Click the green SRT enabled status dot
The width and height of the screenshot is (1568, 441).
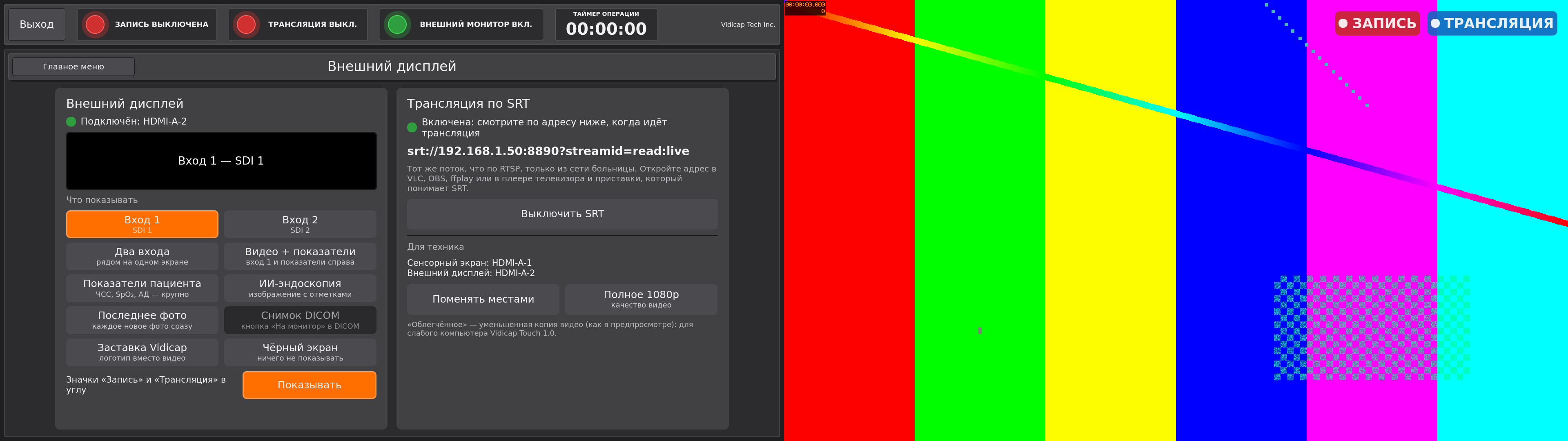coord(412,127)
